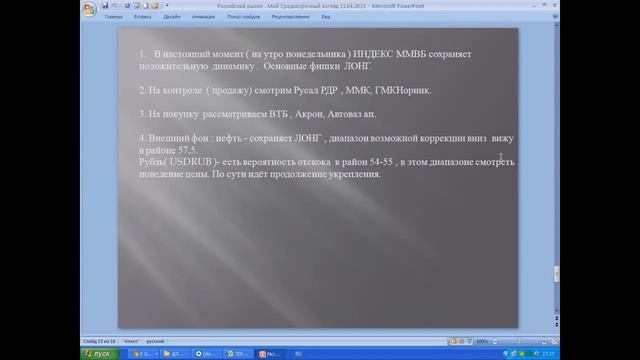The width and height of the screenshot is (640, 360).
Task: Click the line starting '2. На контроле'
Action: pos(285,90)
